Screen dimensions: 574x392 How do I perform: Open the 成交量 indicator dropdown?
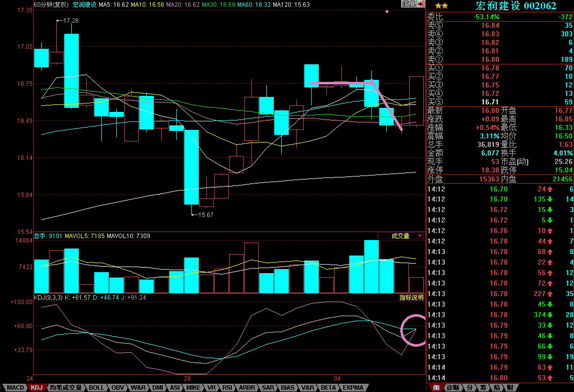coord(400,236)
